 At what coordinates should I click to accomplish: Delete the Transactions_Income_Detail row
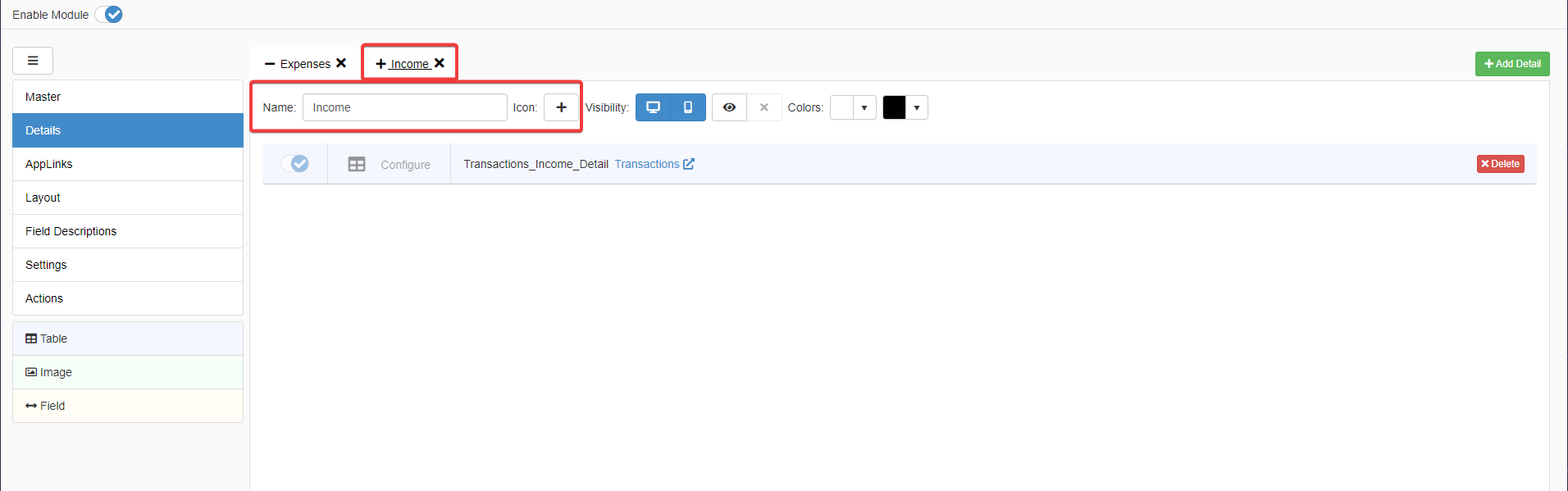click(1500, 164)
